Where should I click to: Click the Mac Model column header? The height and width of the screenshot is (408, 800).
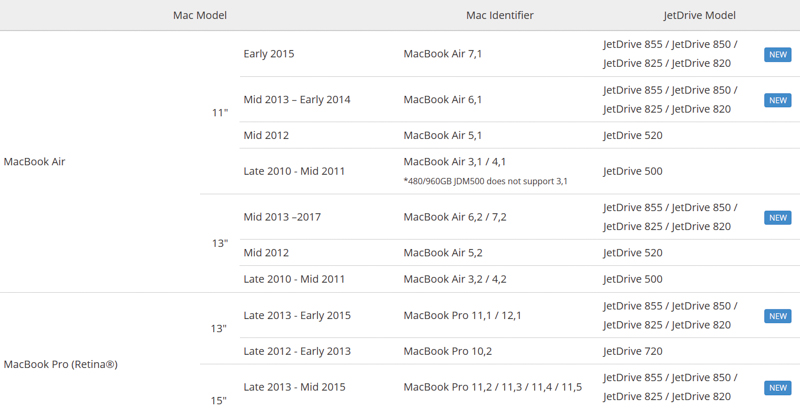[200, 15]
